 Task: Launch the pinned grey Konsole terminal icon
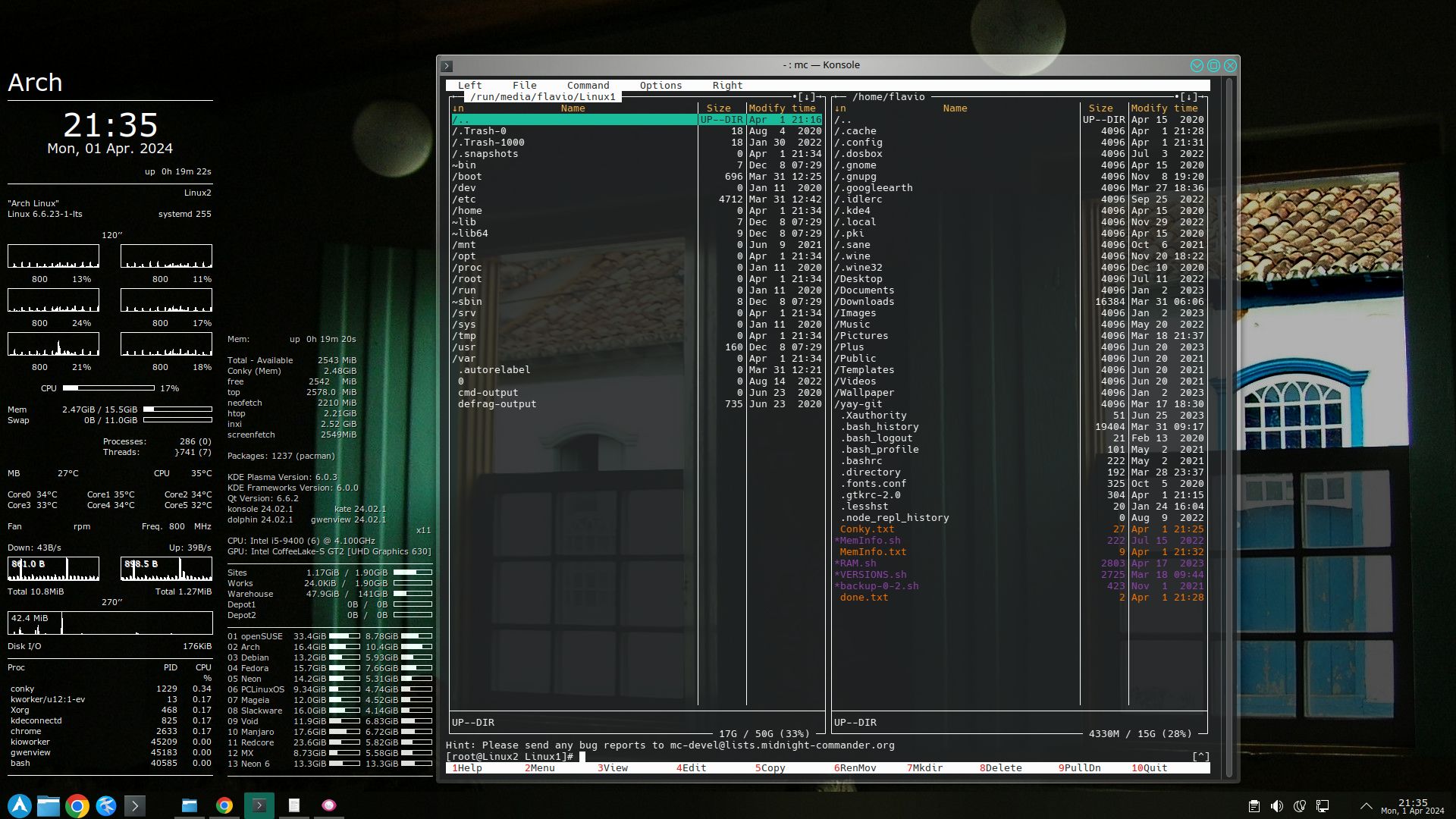click(x=134, y=805)
